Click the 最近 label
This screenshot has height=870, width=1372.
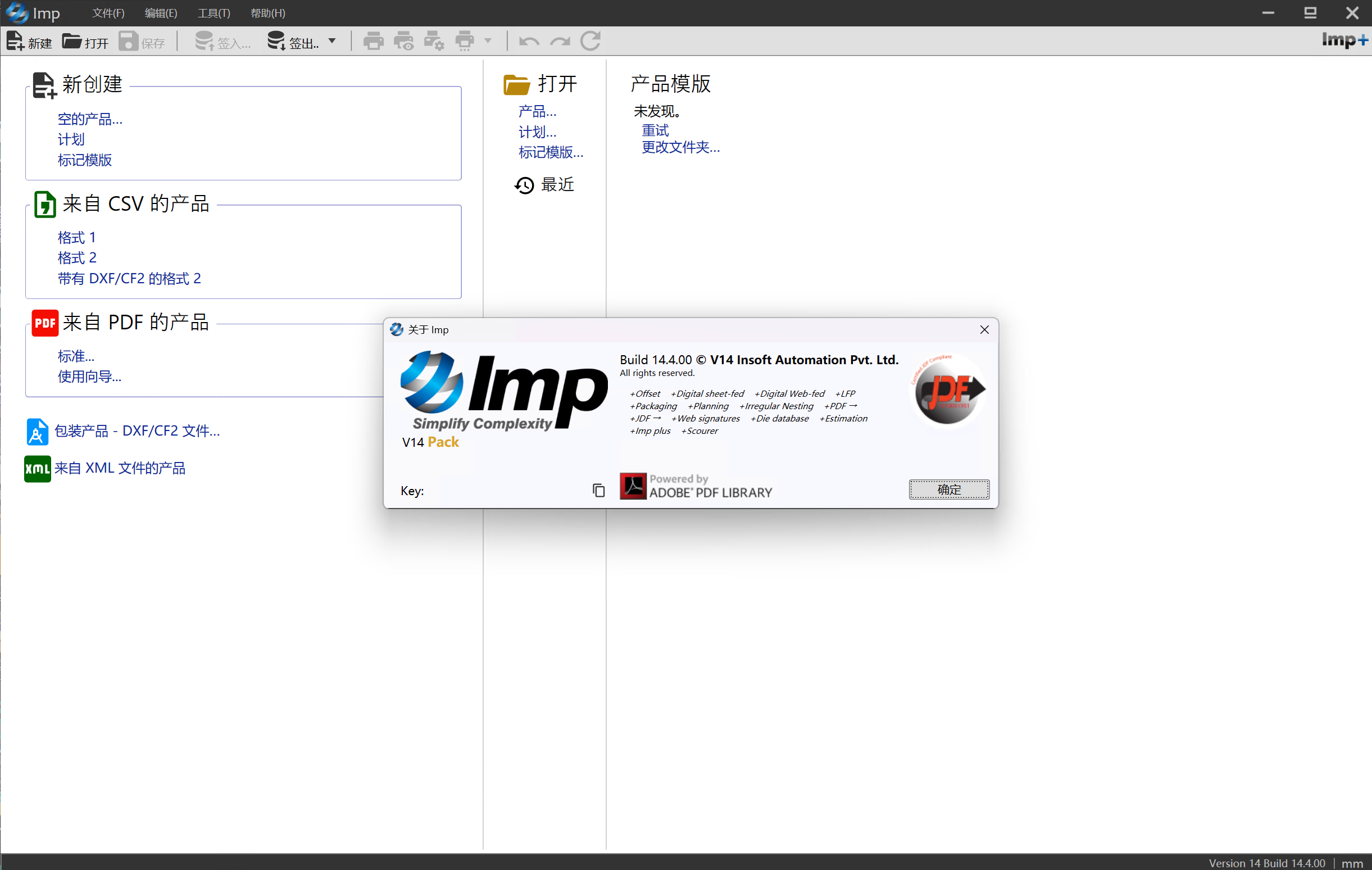[x=558, y=185]
